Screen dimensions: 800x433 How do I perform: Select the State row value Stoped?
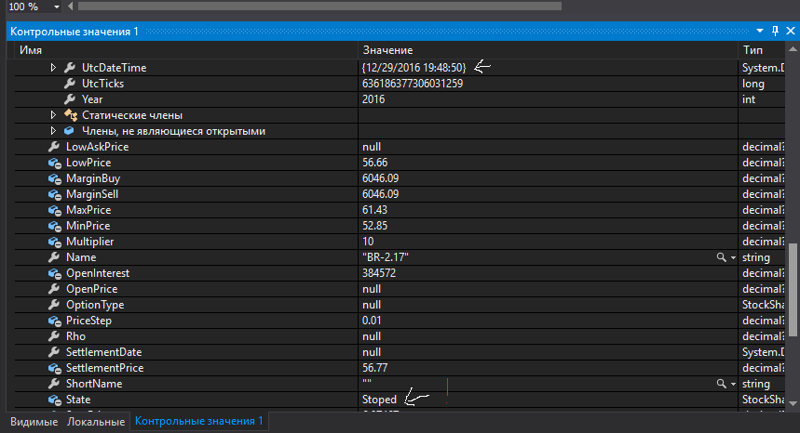379,399
